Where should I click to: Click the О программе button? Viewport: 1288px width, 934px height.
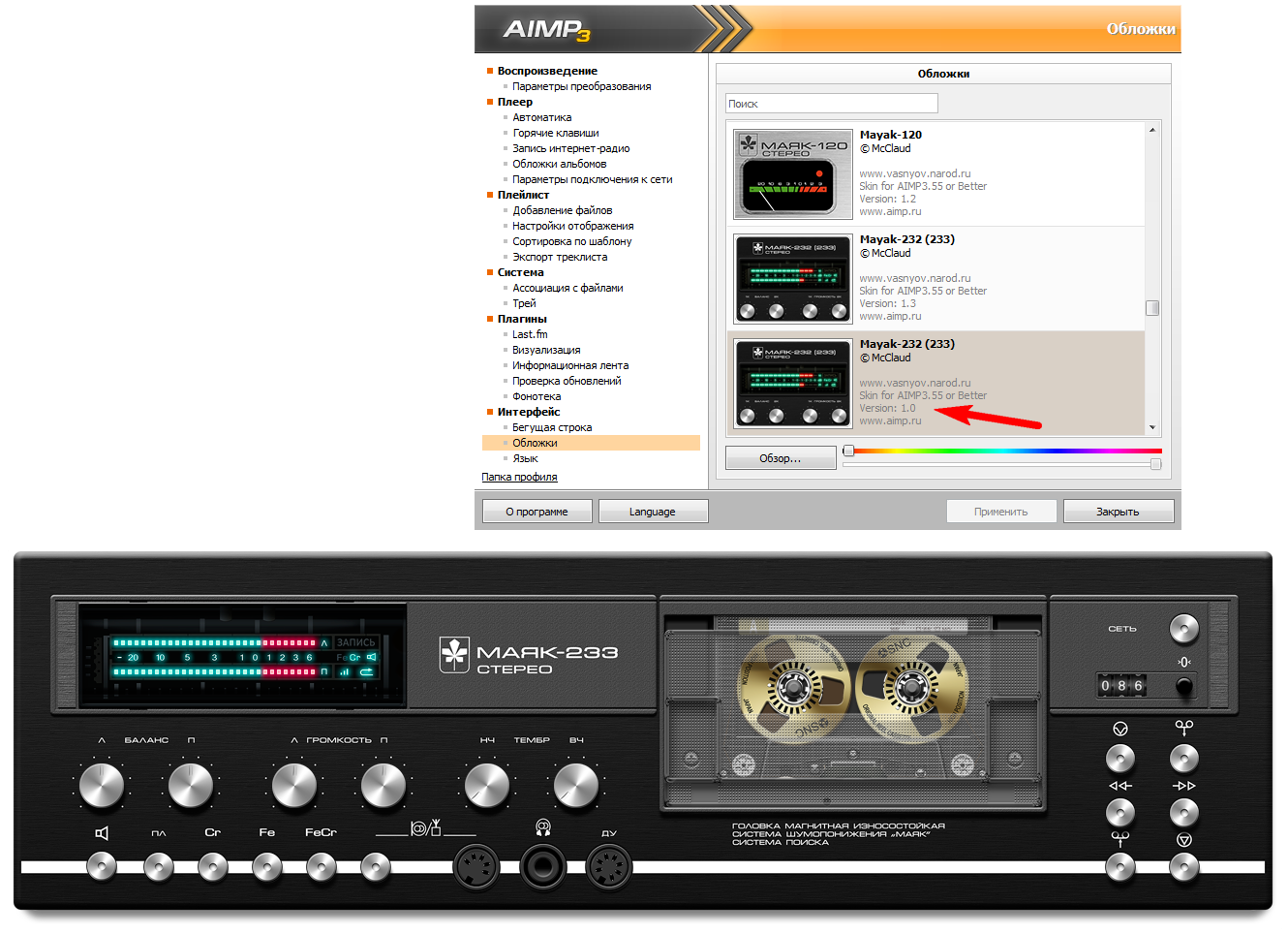(x=537, y=512)
